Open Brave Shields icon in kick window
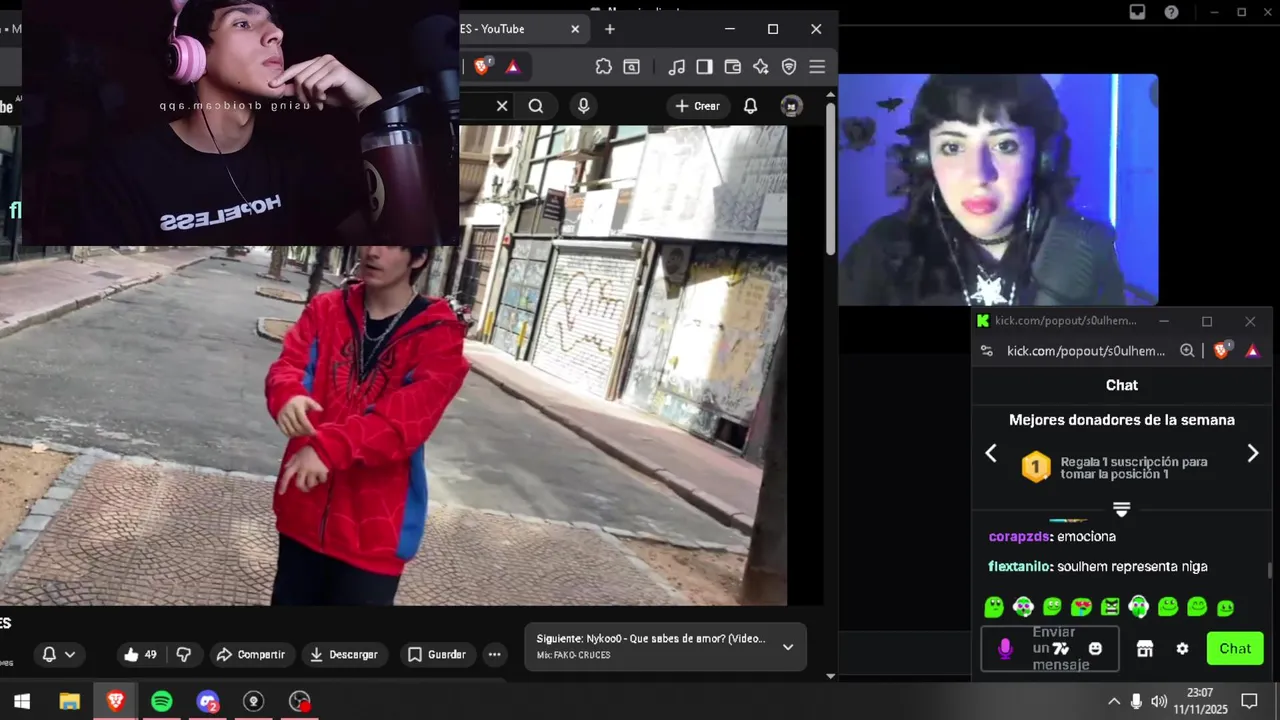This screenshot has width=1280, height=720. coord(1221,351)
